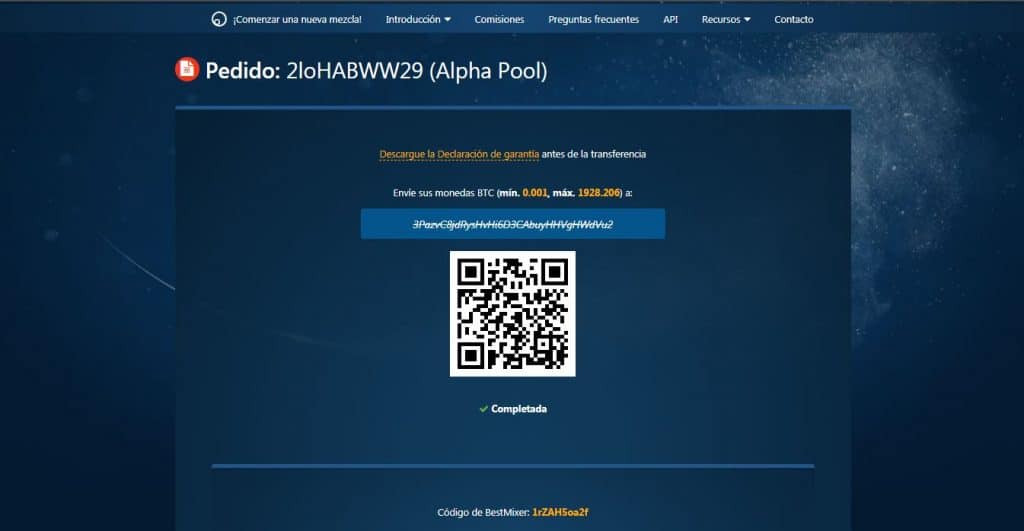The height and width of the screenshot is (531, 1024).
Task: Click the red document icon beside Pedido
Action: click(x=187, y=69)
